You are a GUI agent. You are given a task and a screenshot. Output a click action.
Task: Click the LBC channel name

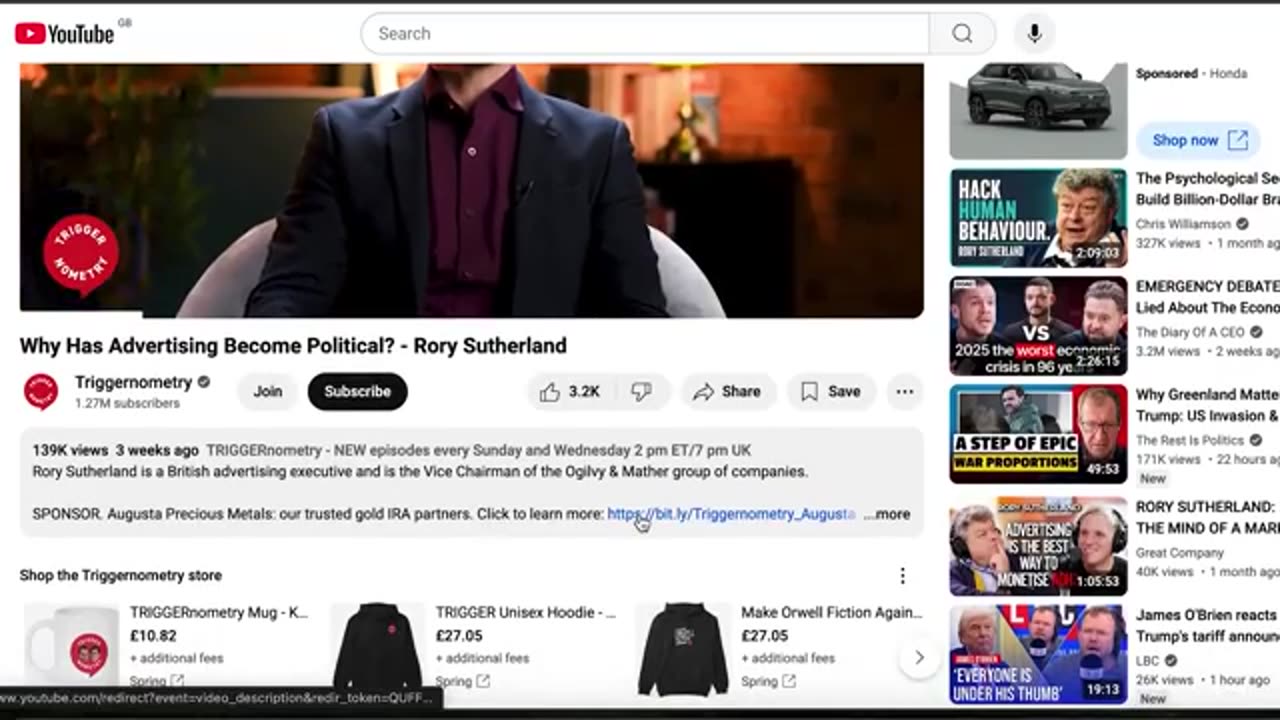1149,660
